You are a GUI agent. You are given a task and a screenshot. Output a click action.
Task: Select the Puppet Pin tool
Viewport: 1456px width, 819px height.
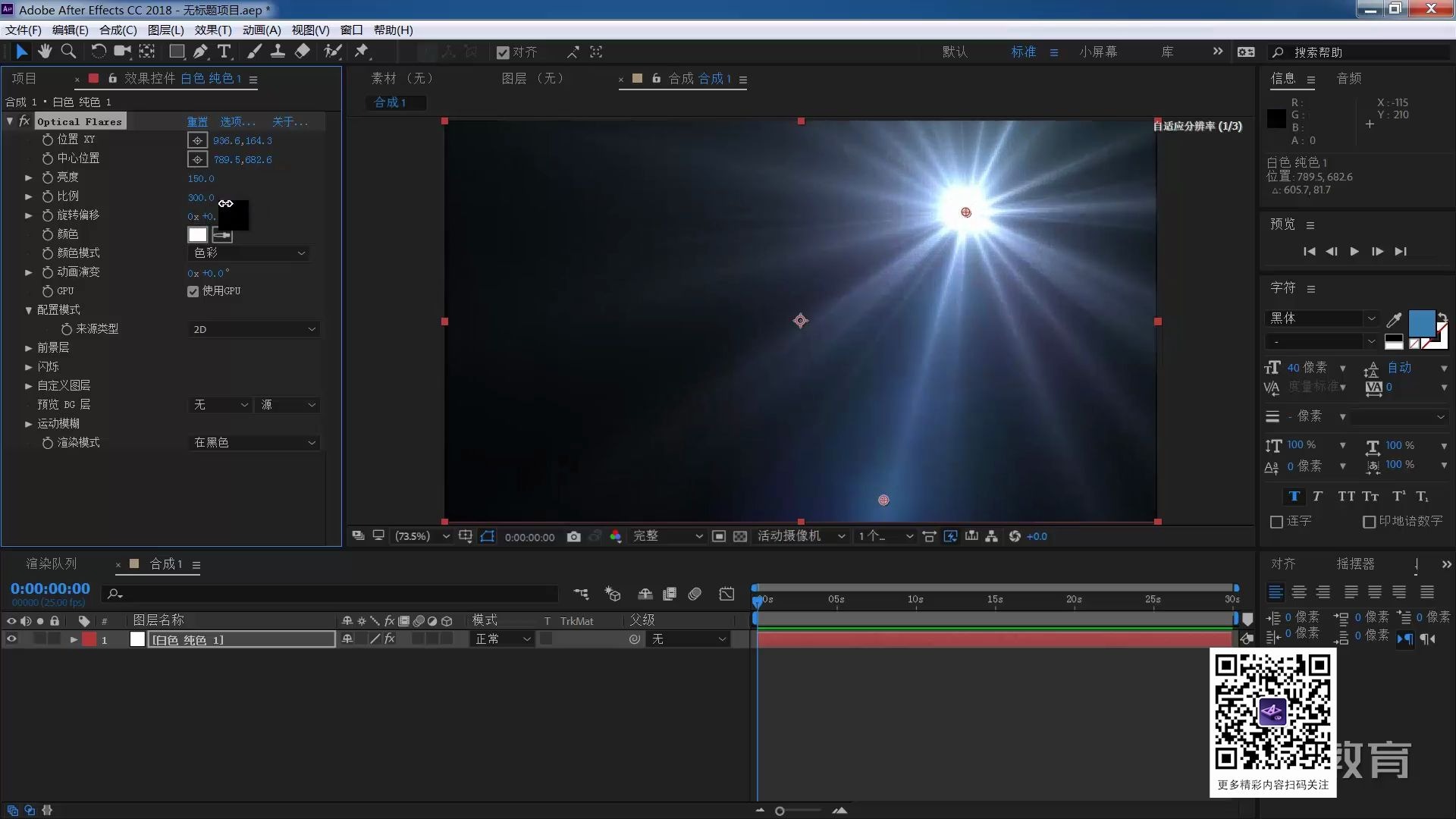362,52
